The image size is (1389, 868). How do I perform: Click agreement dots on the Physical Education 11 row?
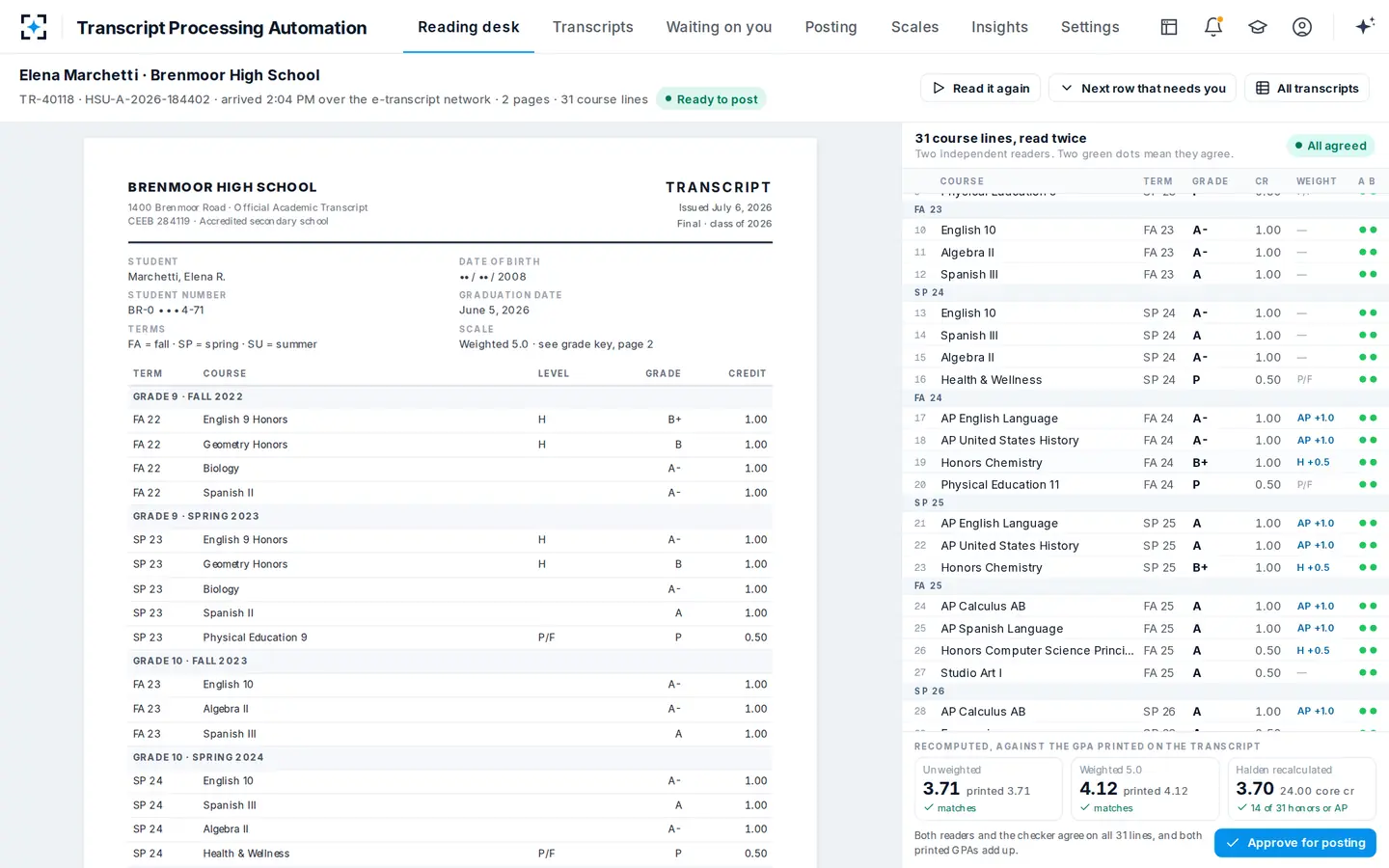tap(1367, 485)
